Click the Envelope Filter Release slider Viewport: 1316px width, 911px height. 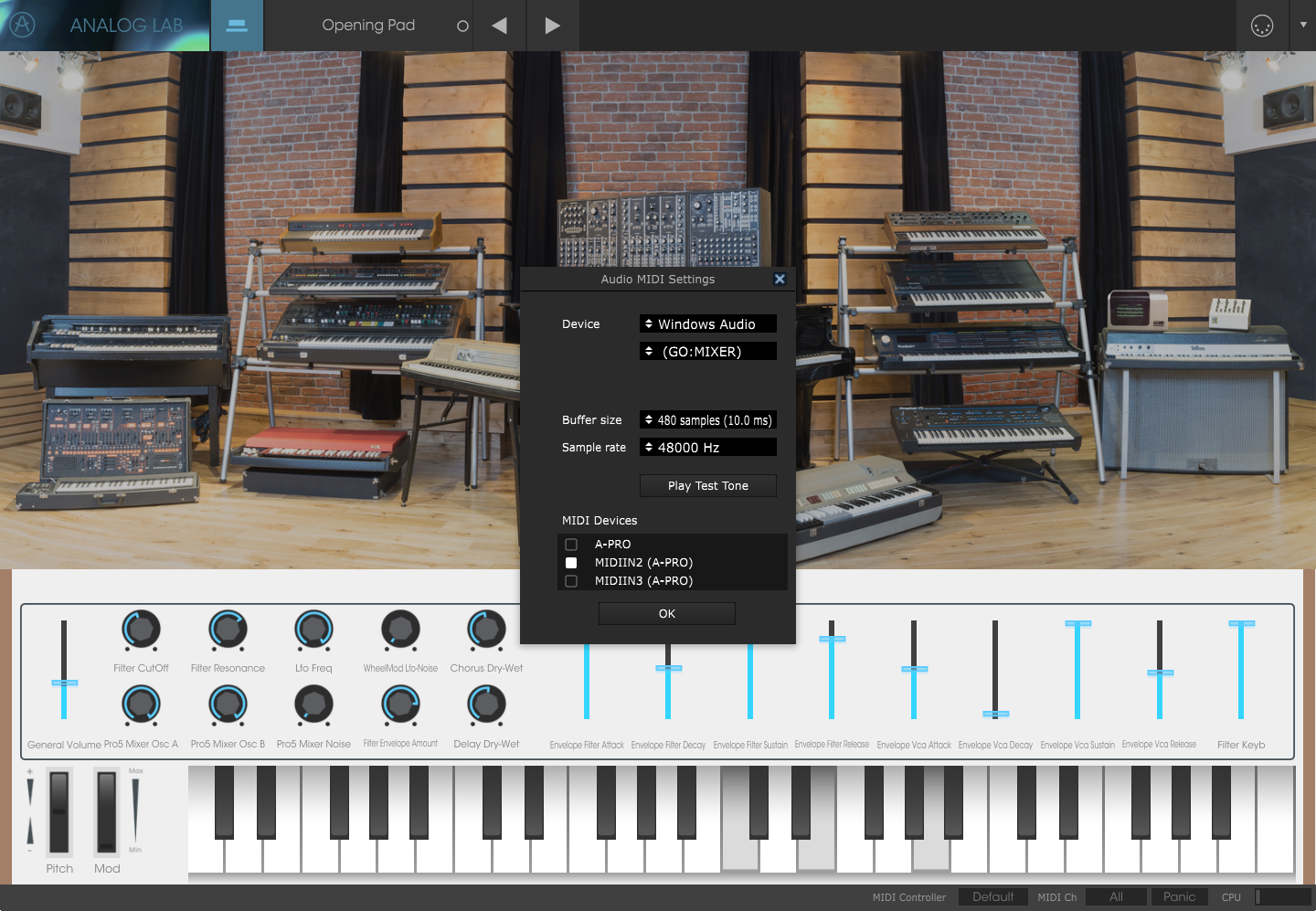coord(832,670)
